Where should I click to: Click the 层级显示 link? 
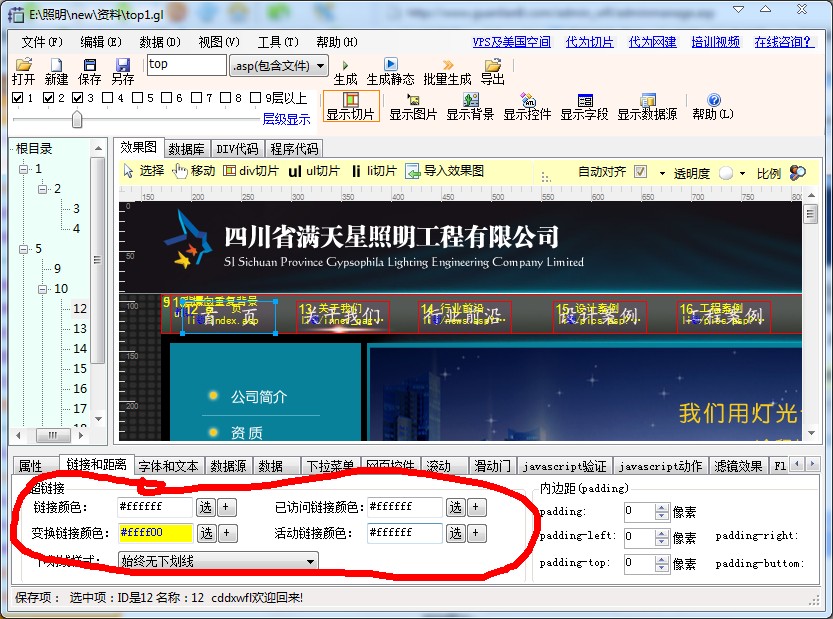286,119
